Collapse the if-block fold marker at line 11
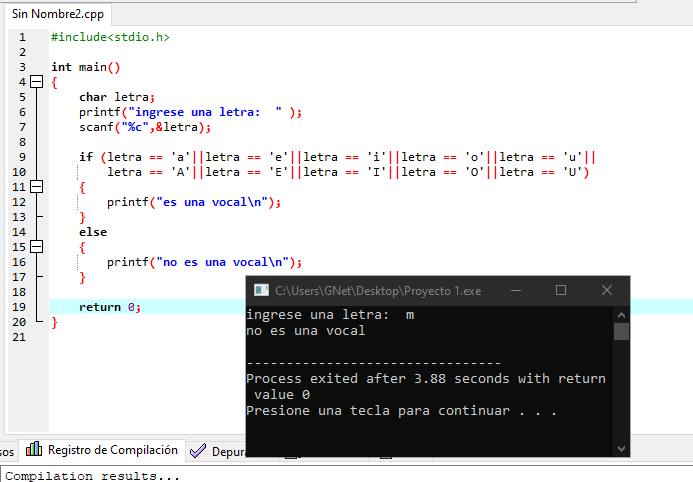 tap(37, 187)
